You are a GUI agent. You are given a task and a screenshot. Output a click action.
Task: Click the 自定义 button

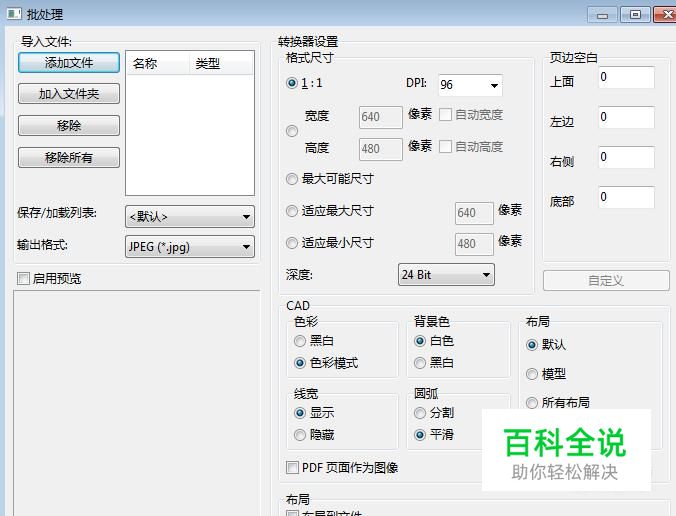[606, 281]
